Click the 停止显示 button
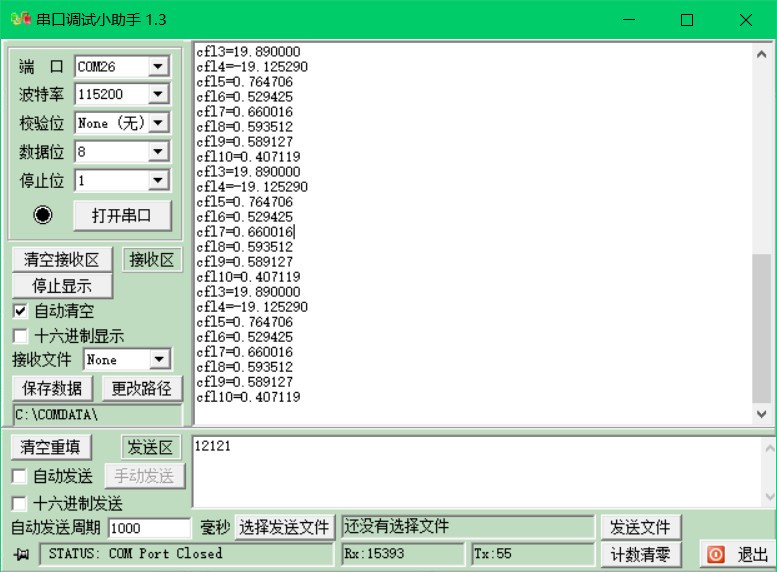 (x=62, y=286)
